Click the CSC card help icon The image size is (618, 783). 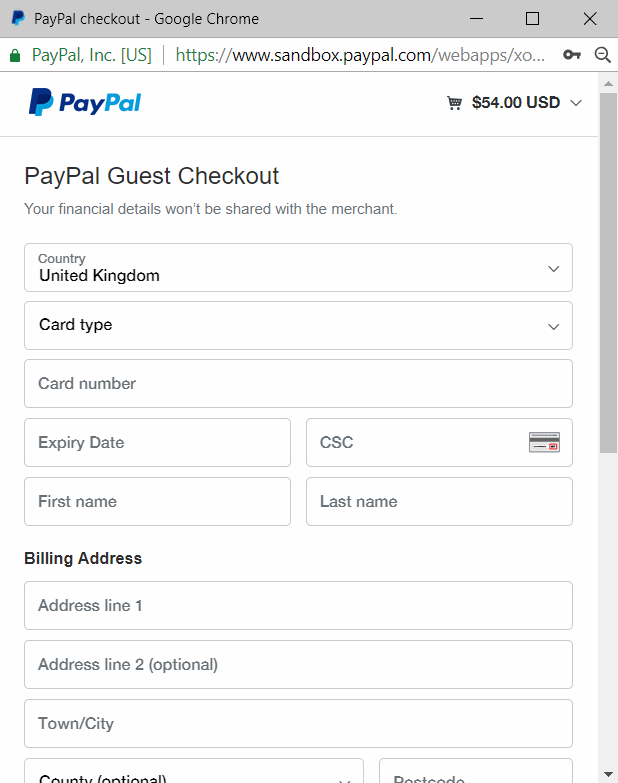coord(544,442)
